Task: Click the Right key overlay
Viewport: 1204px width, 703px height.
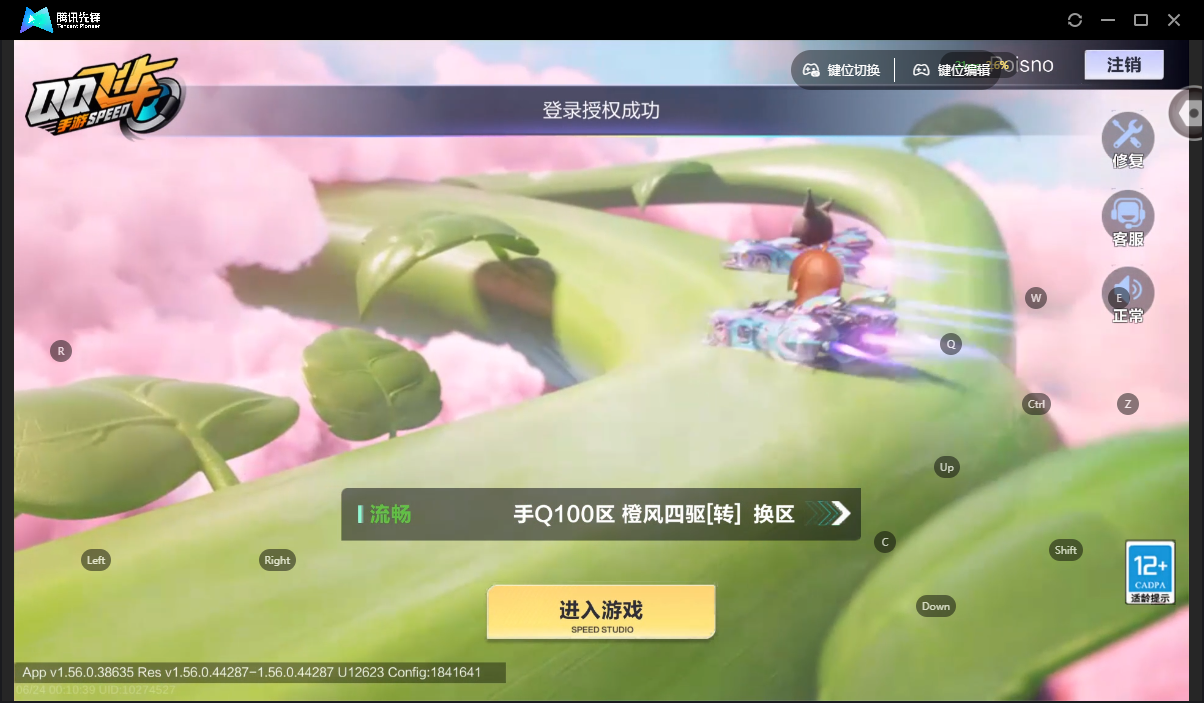Action: pos(277,560)
